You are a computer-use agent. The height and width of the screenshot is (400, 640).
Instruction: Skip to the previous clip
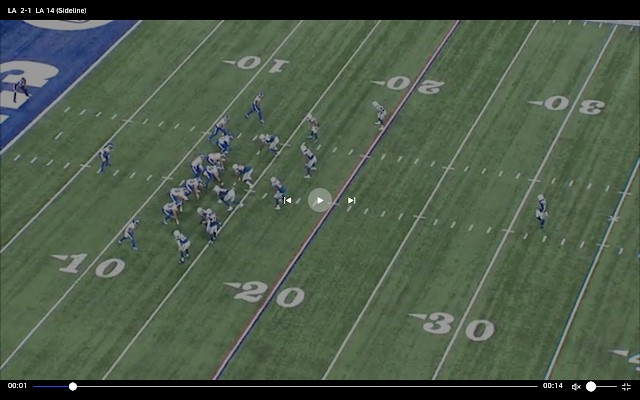(x=287, y=200)
